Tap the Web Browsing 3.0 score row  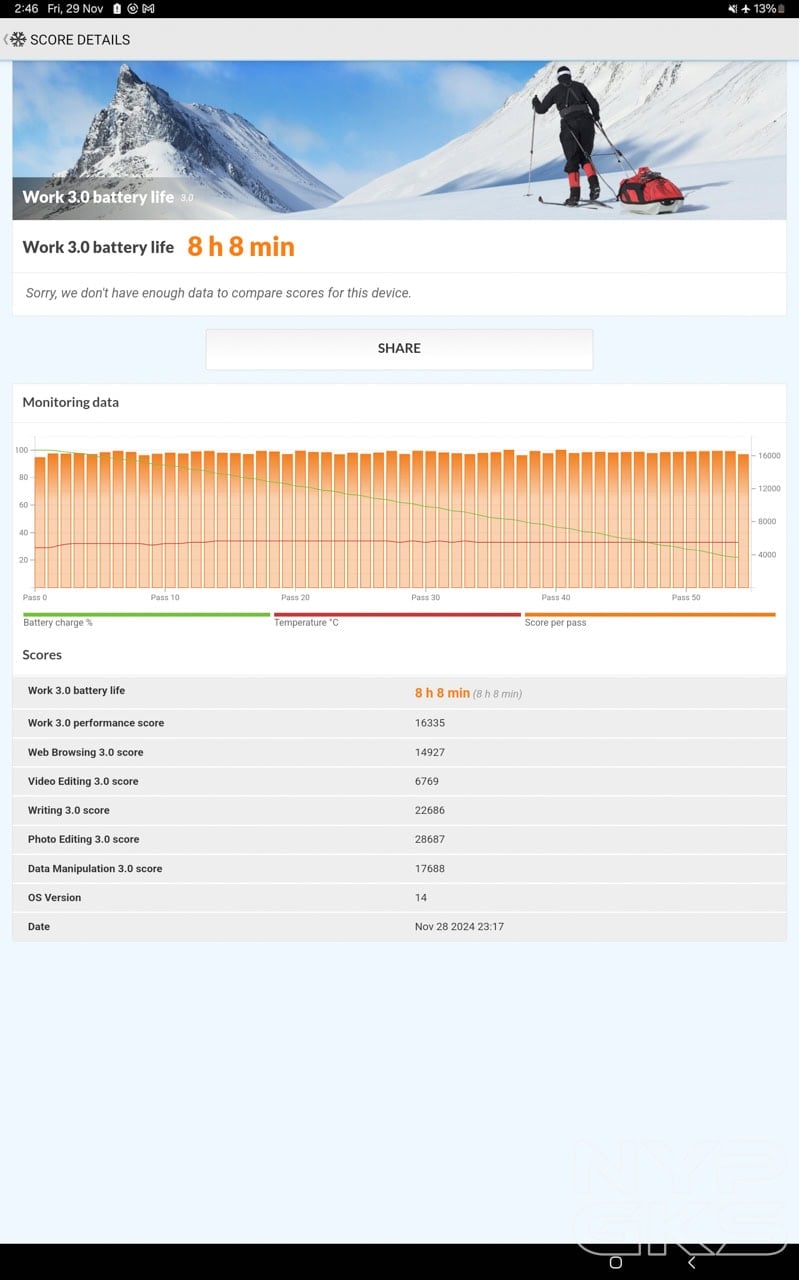point(399,752)
